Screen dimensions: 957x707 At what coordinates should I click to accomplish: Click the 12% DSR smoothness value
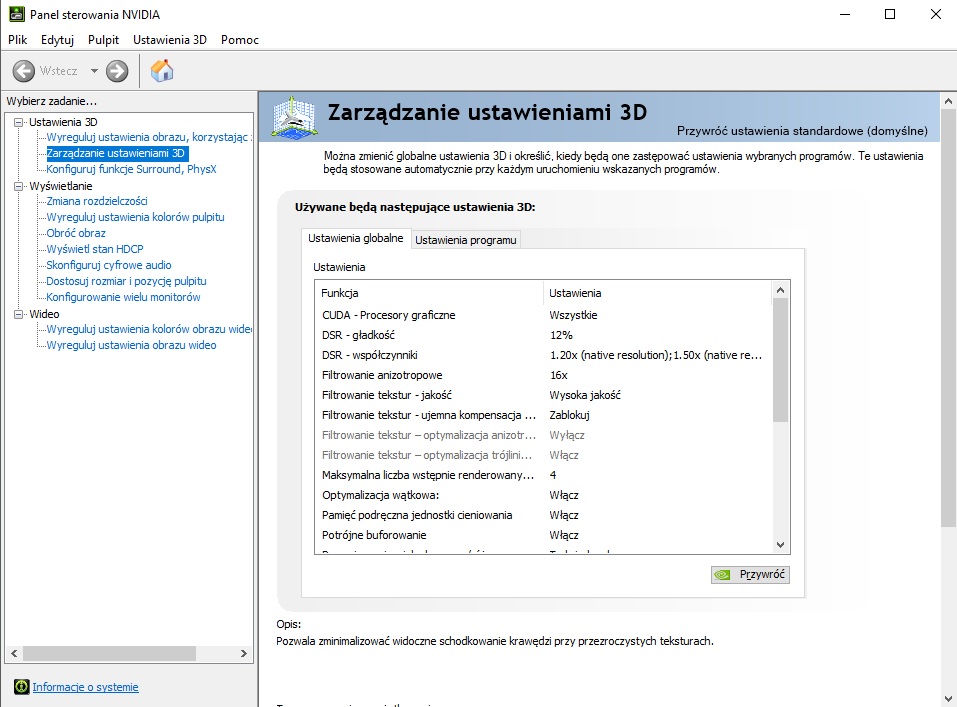point(561,335)
